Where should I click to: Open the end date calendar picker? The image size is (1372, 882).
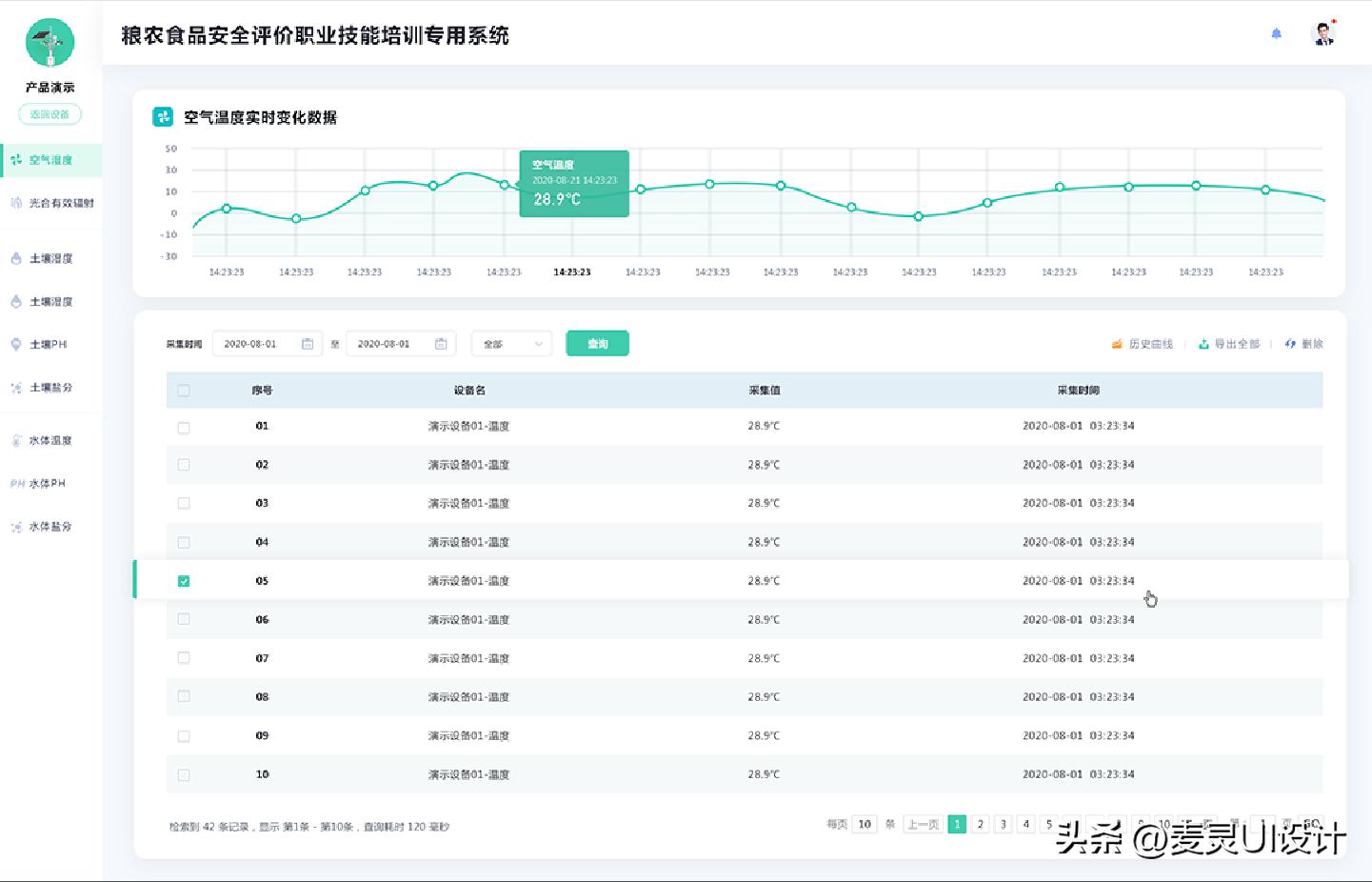[440, 343]
